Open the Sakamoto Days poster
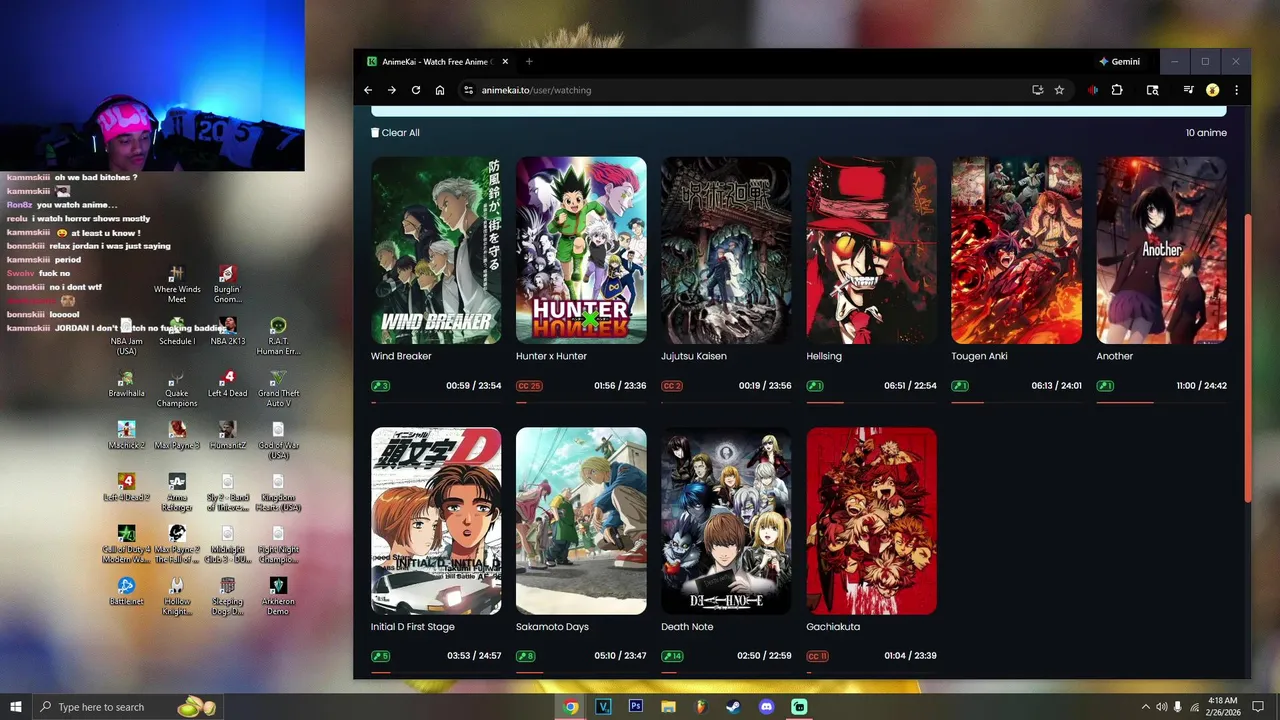This screenshot has width=1280, height=720. [581, 521]
